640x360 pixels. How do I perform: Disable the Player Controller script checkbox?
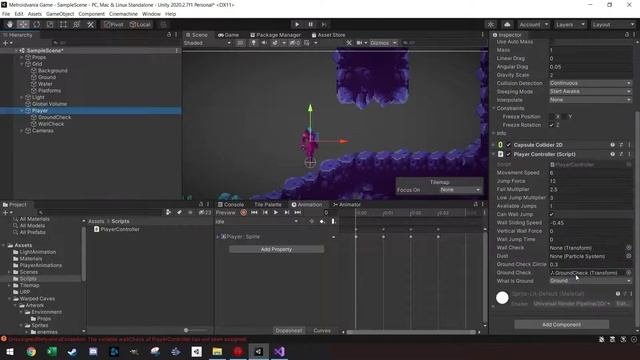[509, 154]
